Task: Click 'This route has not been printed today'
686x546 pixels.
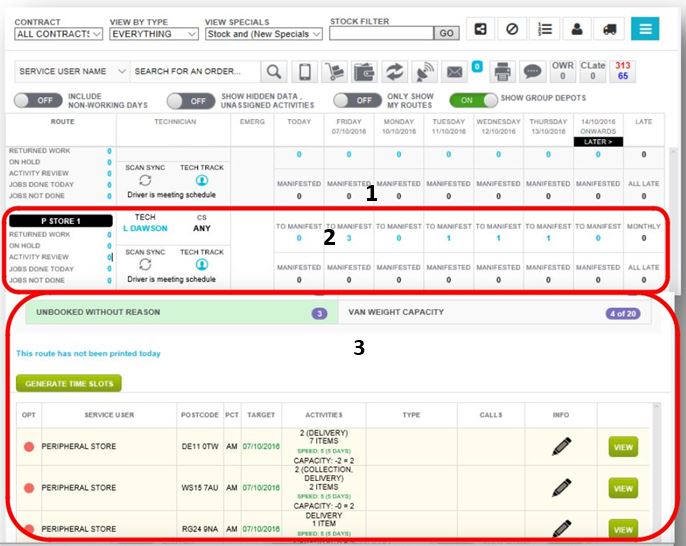Action: point(88,354)
